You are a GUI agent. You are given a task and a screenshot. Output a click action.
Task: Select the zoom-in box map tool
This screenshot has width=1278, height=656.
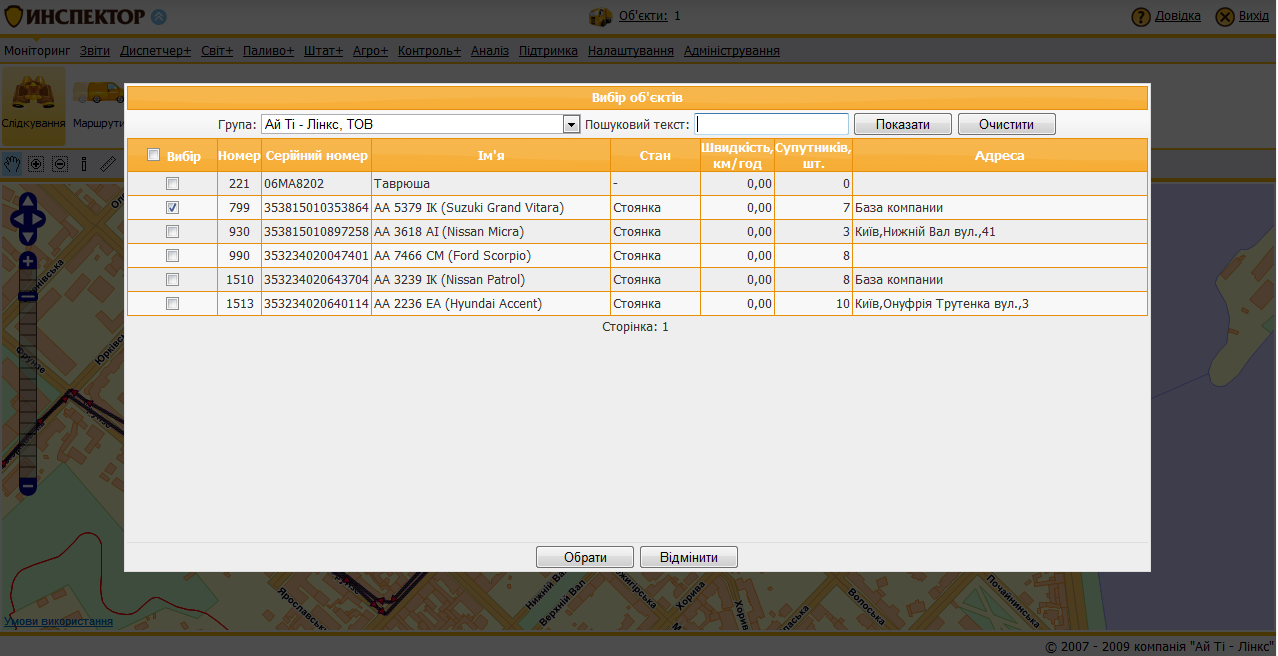[36, 163]
